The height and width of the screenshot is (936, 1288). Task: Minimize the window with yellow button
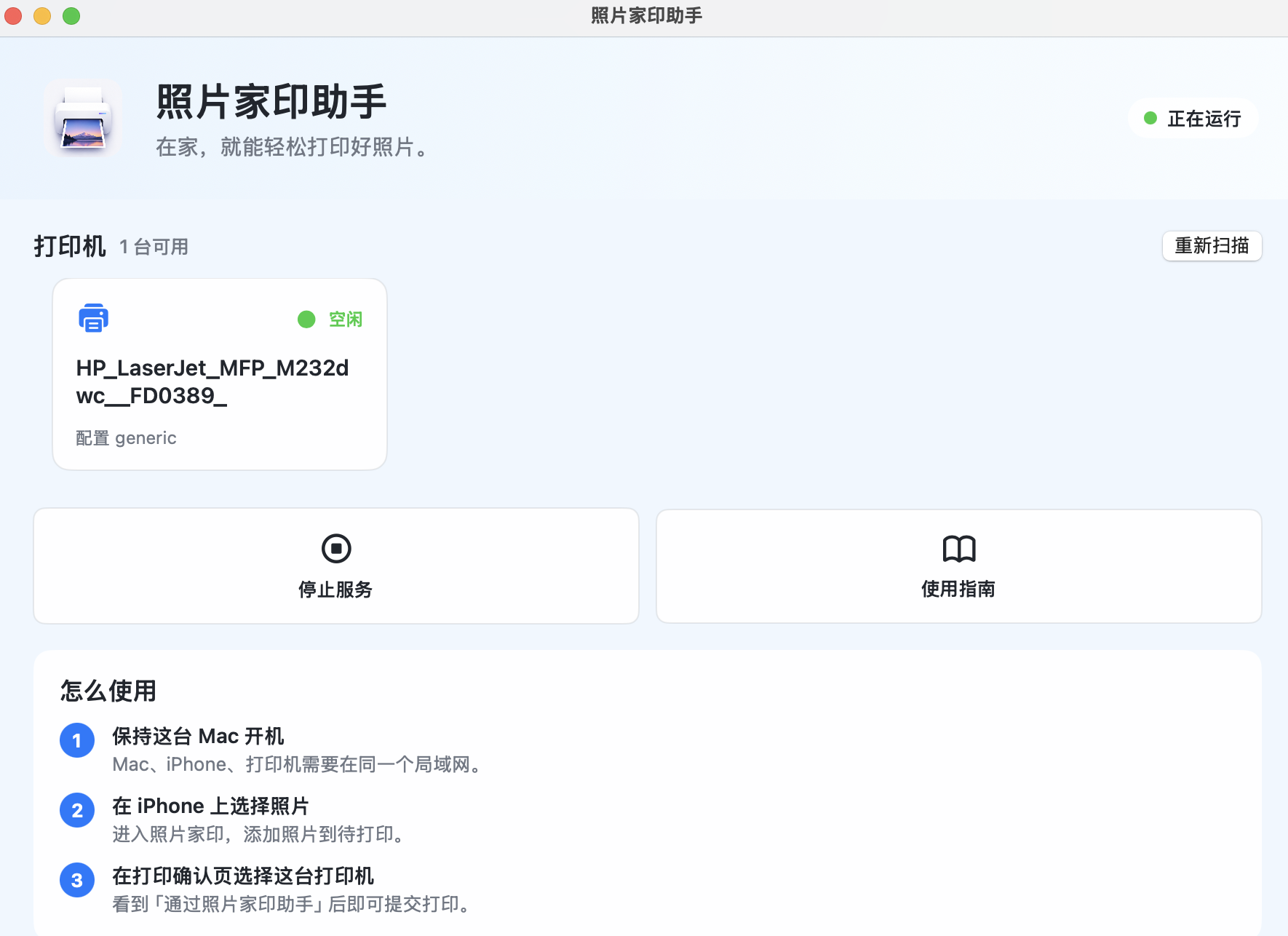point(42,15)
